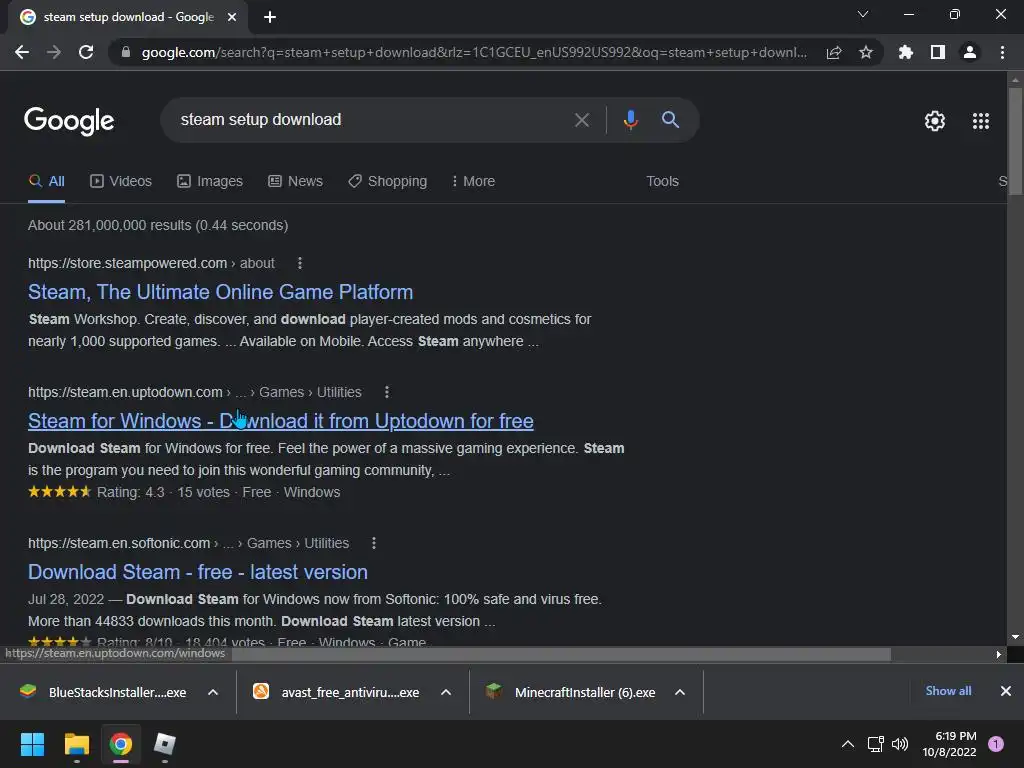1024x768 pixels.
Task: Switch to News results tab
Action: (x=295, y=182)
